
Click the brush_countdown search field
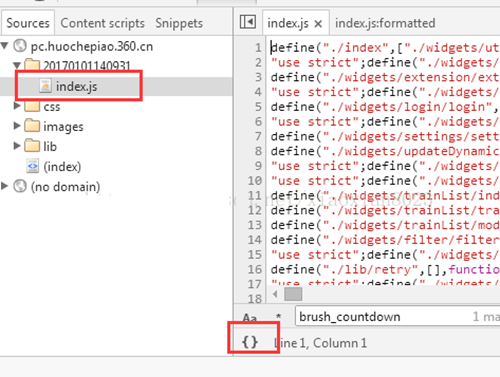tap(397, 316)
